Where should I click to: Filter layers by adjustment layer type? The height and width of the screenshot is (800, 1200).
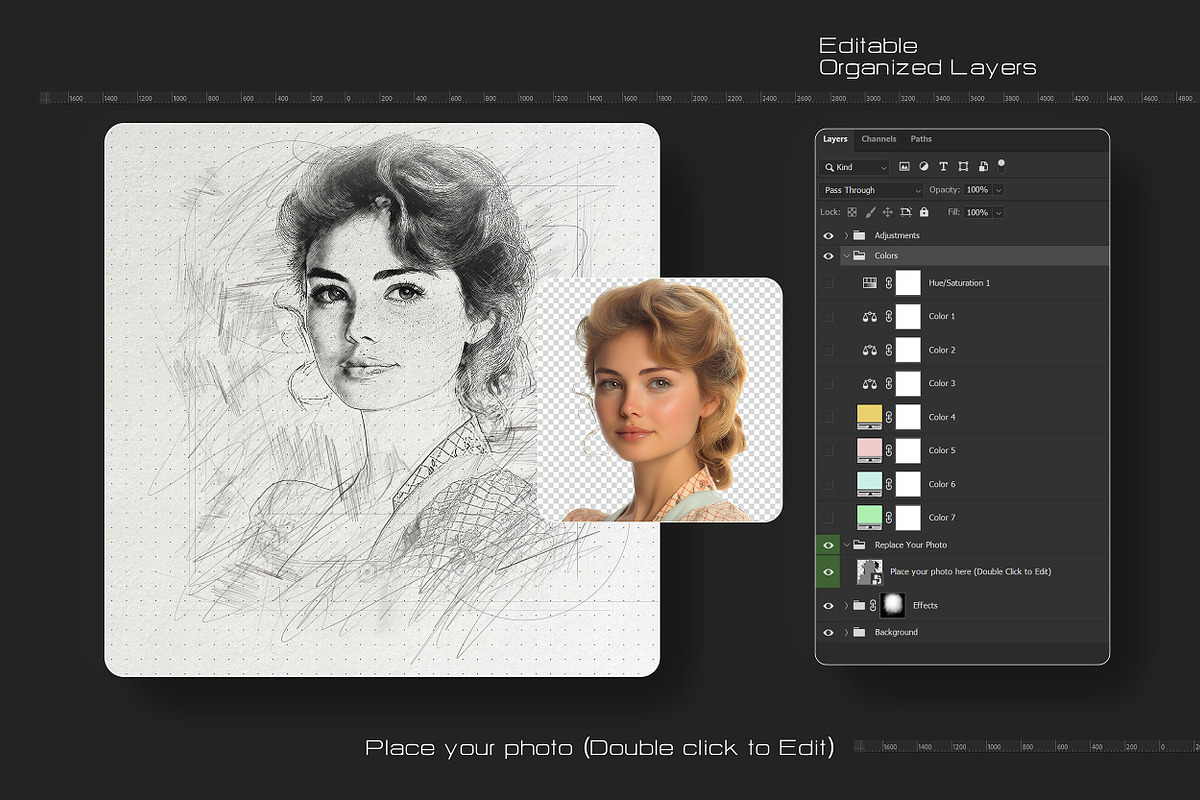(923, 167)
